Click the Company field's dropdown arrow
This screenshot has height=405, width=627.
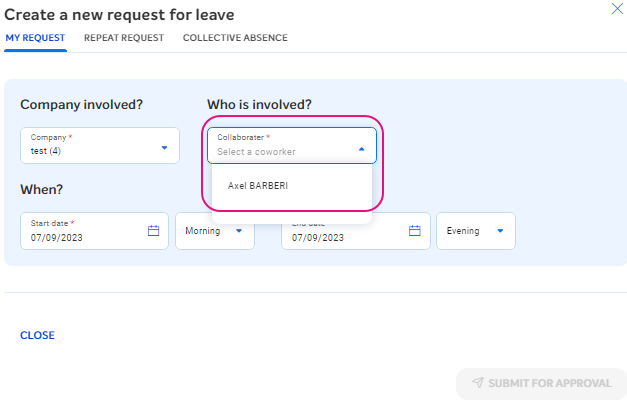point(165,148)
